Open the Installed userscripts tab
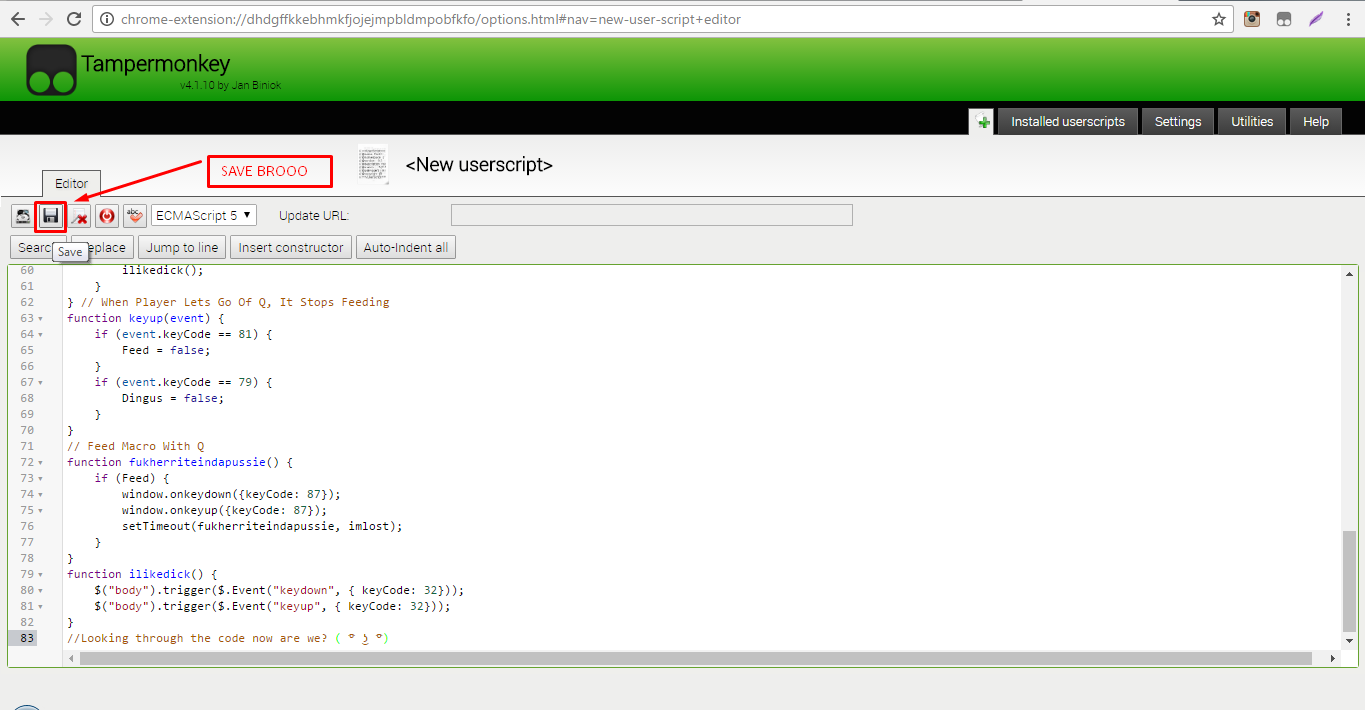Screen dimensions: 1365x710 (x=1067, y=121)
